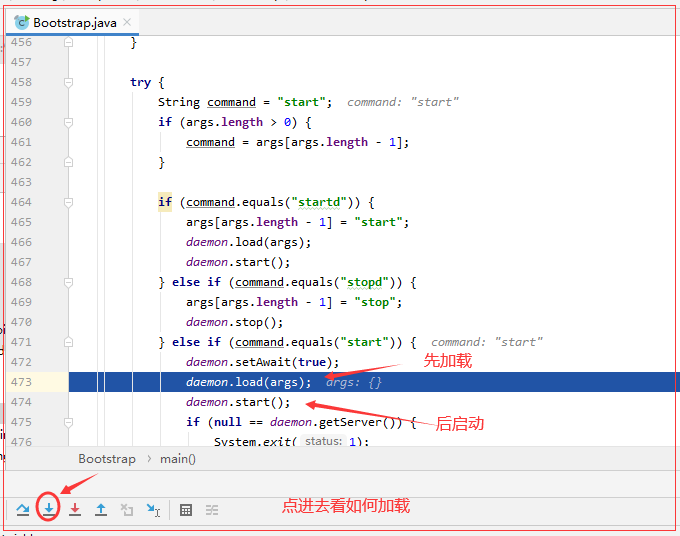Click the Force Step Into icon

tap(75, 509)
